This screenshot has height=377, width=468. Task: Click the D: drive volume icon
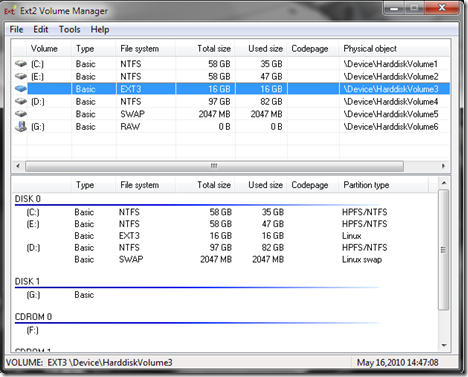click(21, 101)
